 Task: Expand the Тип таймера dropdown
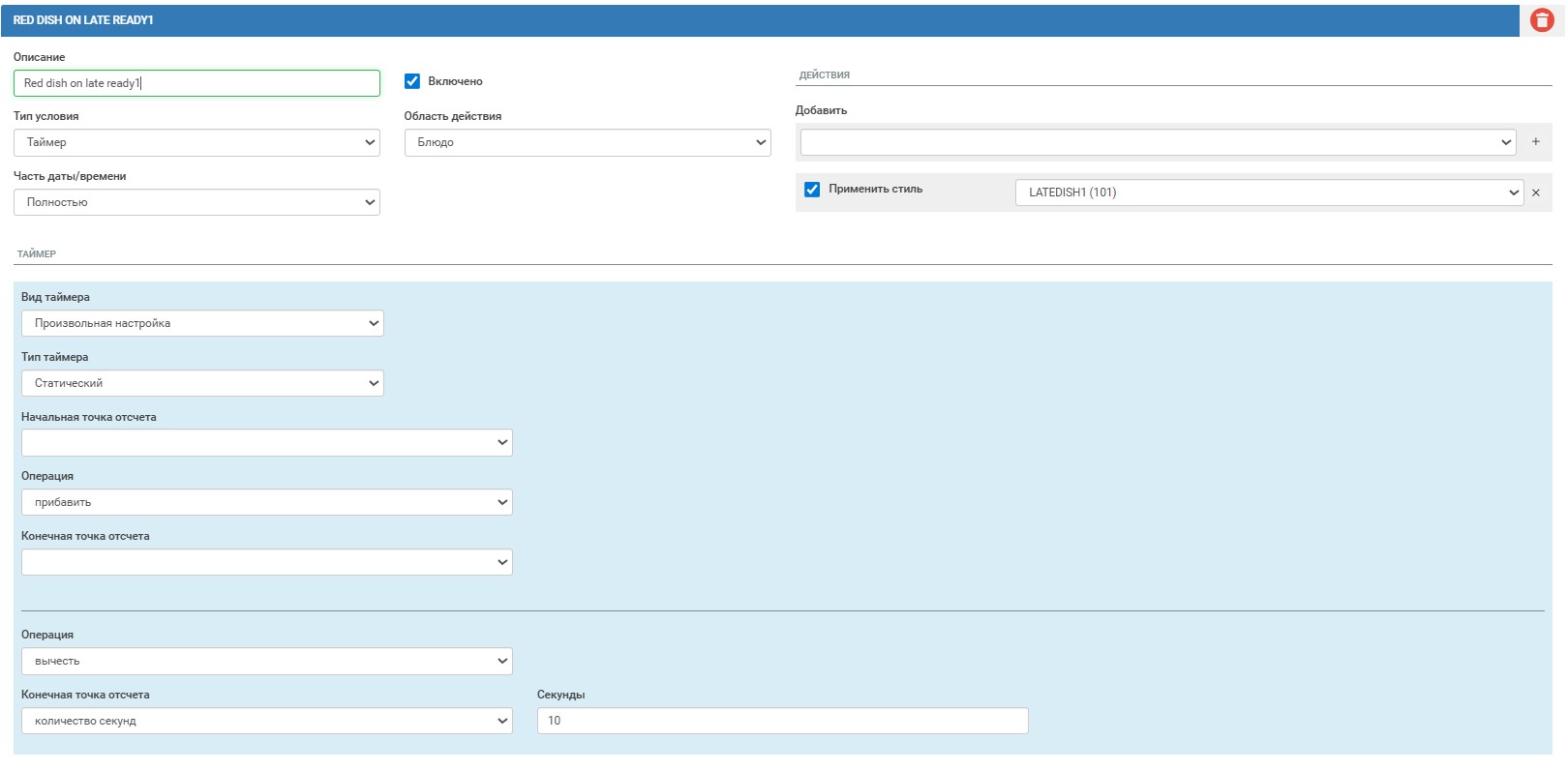[x=202, y=383]
